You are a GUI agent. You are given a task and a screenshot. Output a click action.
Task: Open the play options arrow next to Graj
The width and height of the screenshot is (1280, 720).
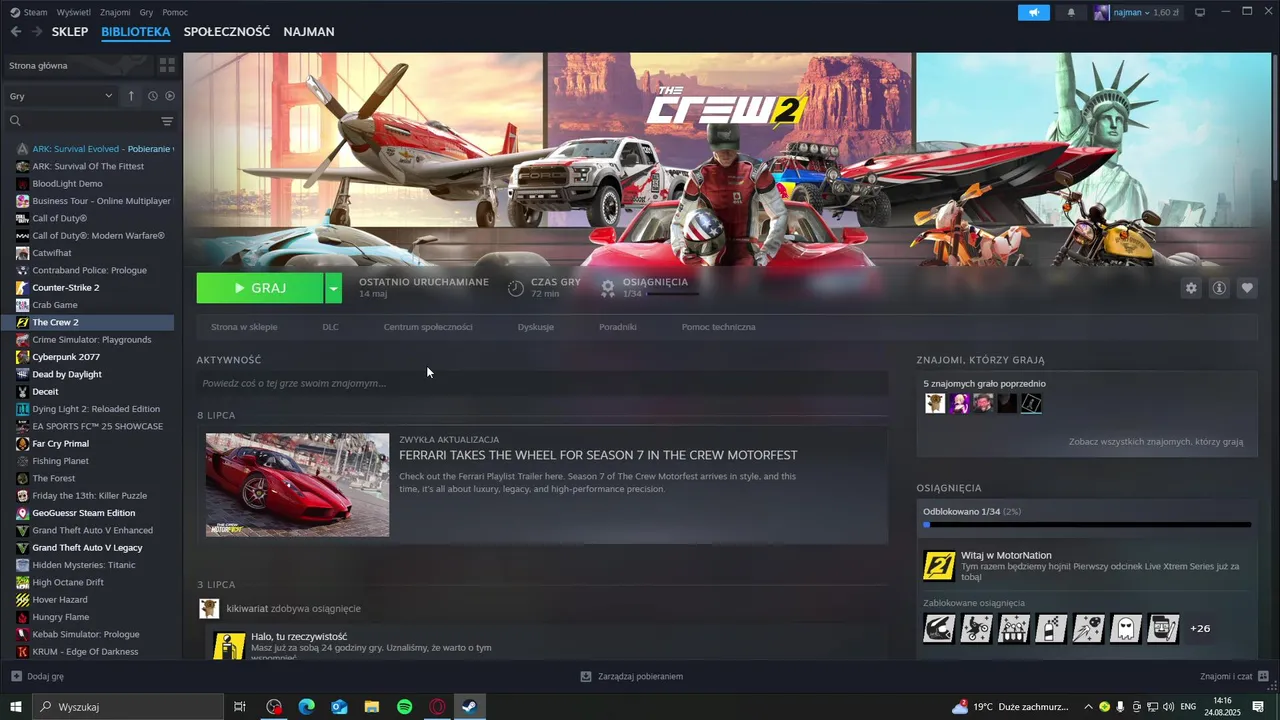[333, 288]
